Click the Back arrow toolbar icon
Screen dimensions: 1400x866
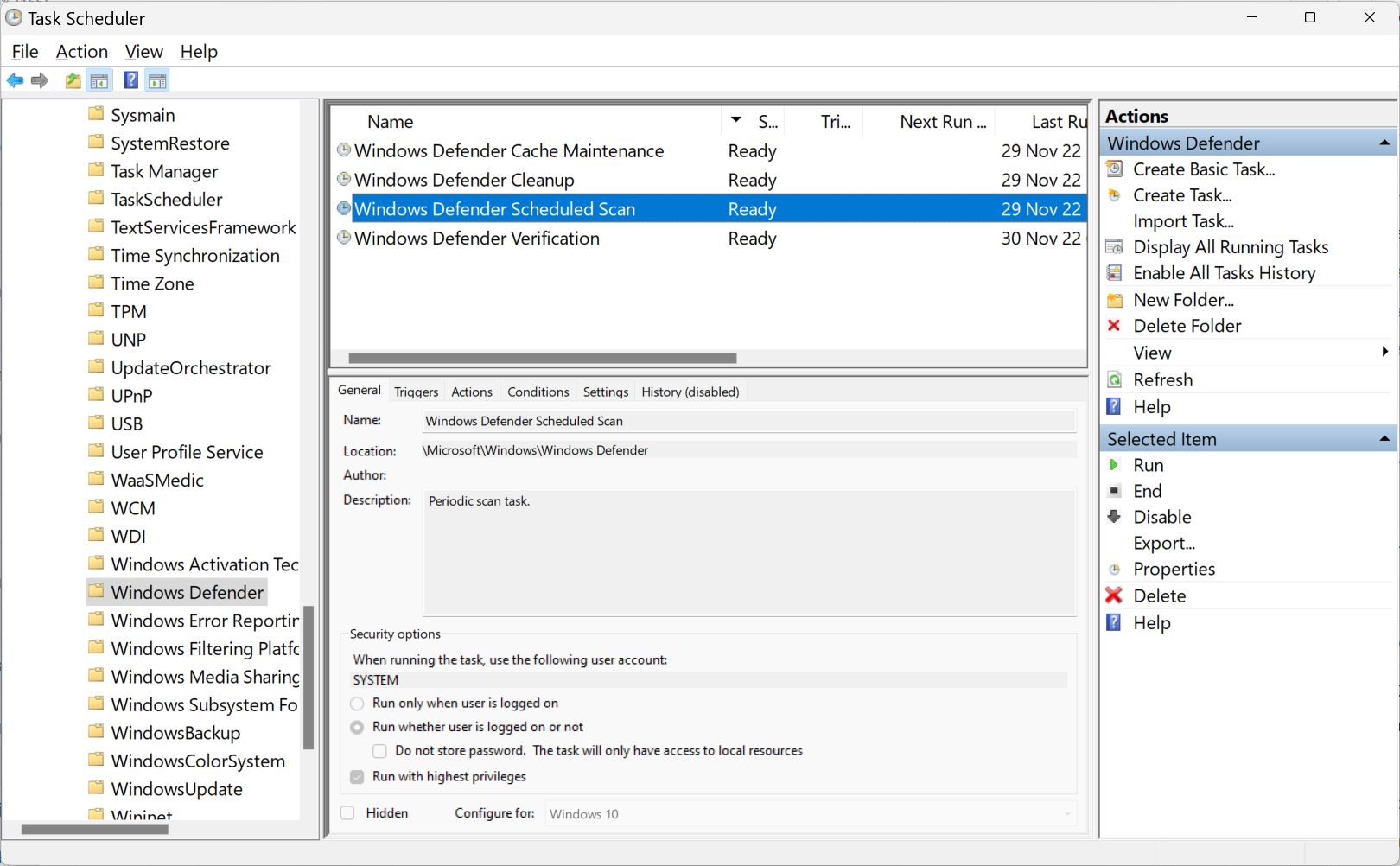15,80
